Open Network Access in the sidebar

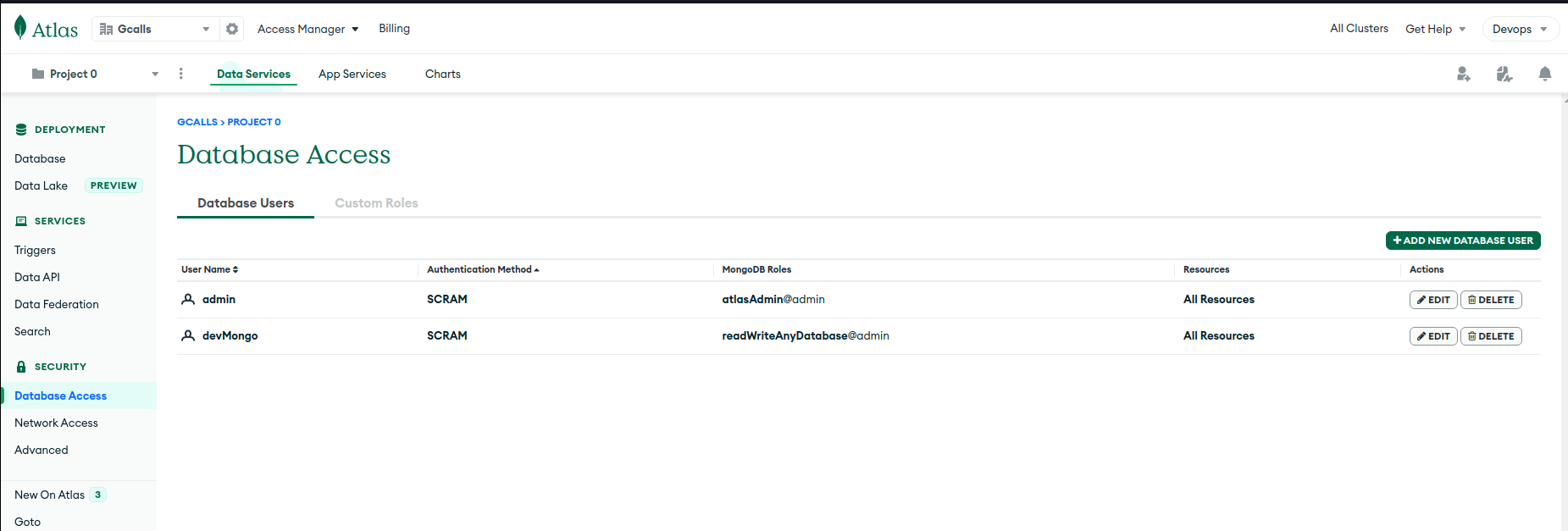click(56, 423)
